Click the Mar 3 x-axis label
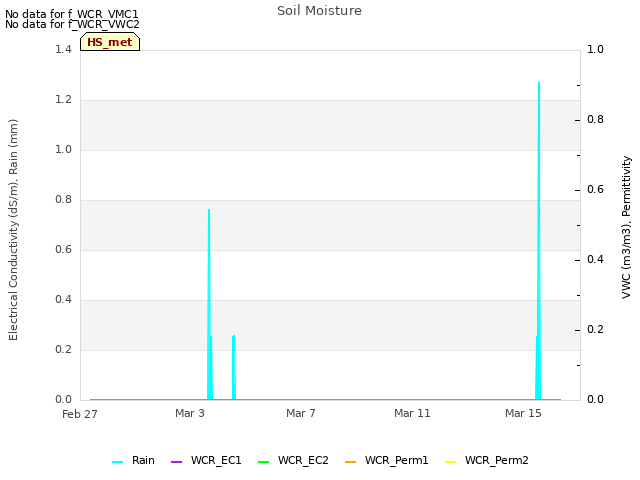 190,413
